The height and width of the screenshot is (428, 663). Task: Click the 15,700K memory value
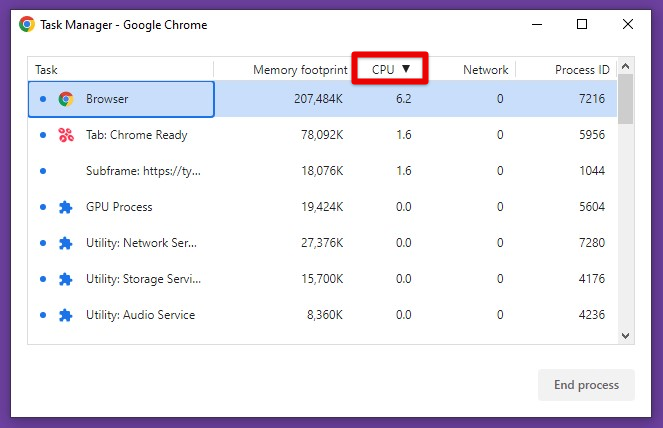point(322,279)
